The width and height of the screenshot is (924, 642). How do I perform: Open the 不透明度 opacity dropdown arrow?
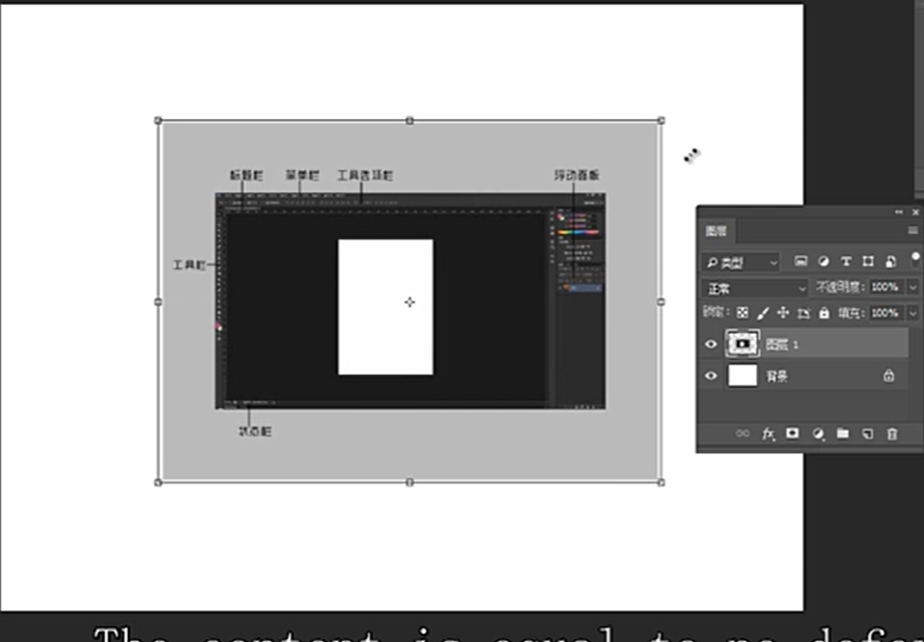click(913, 286)
